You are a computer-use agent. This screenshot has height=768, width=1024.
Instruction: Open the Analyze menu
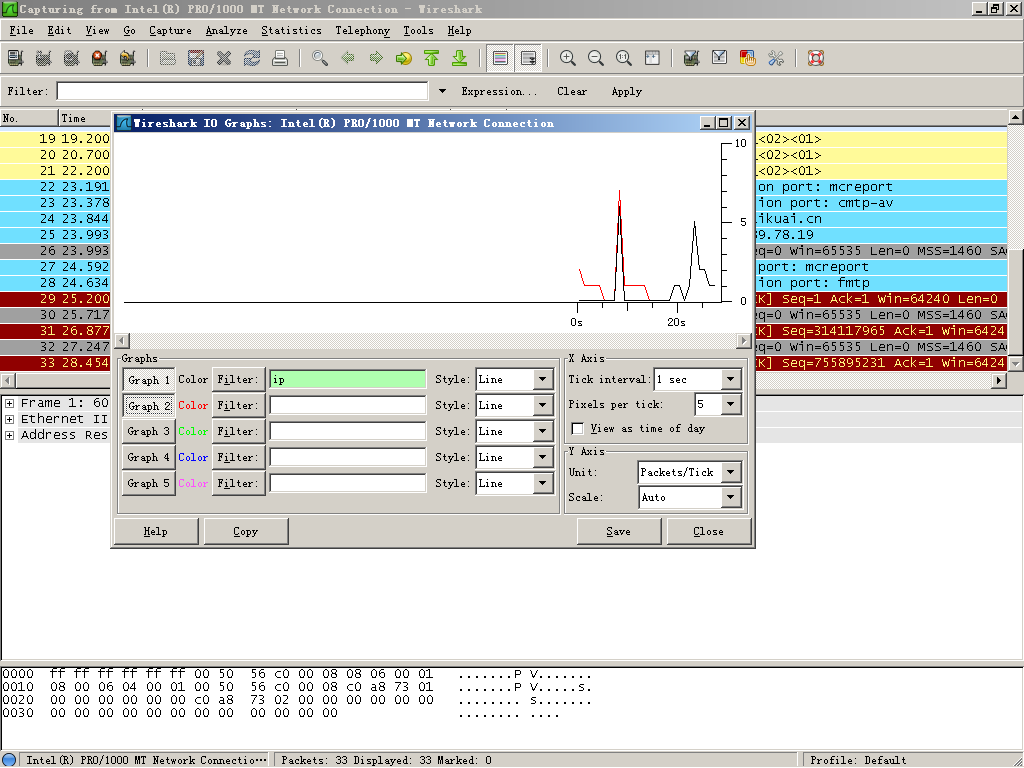(x=227, y=31)
